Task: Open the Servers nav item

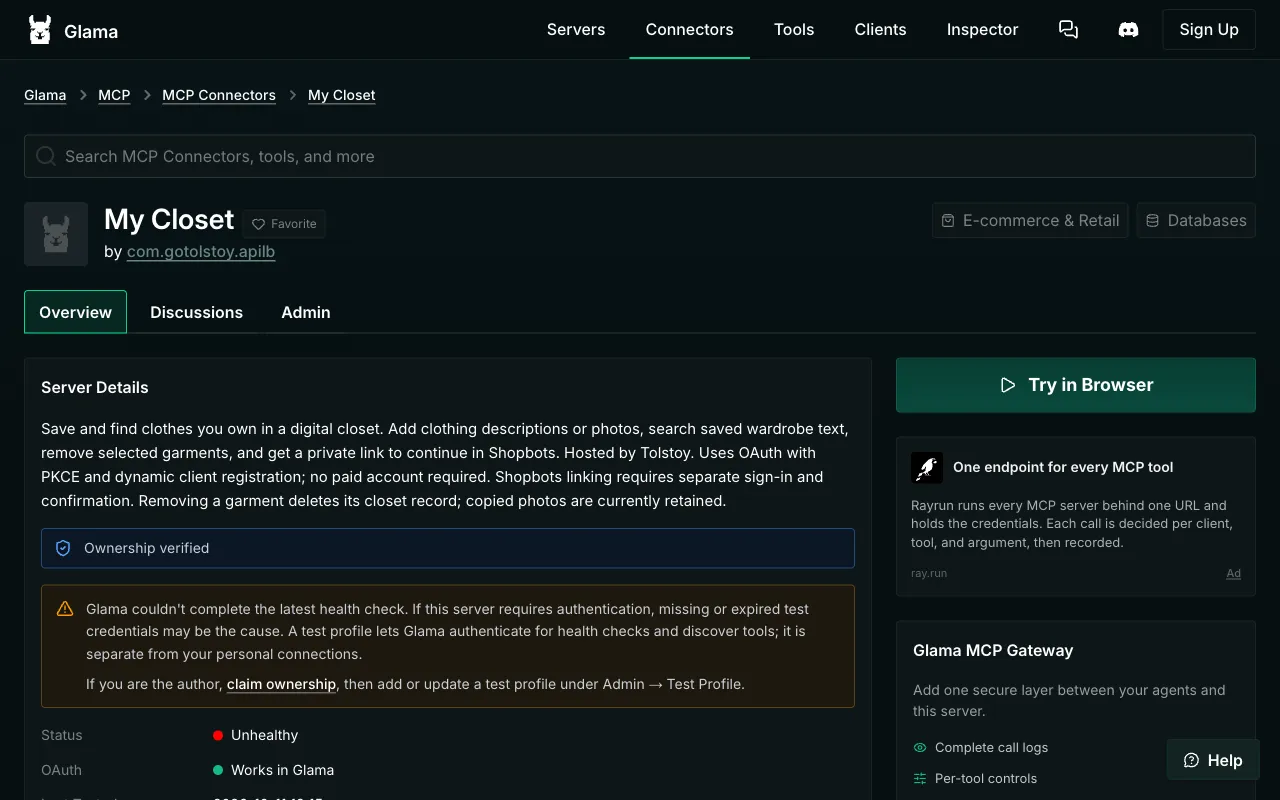Action: pos(576,30)
